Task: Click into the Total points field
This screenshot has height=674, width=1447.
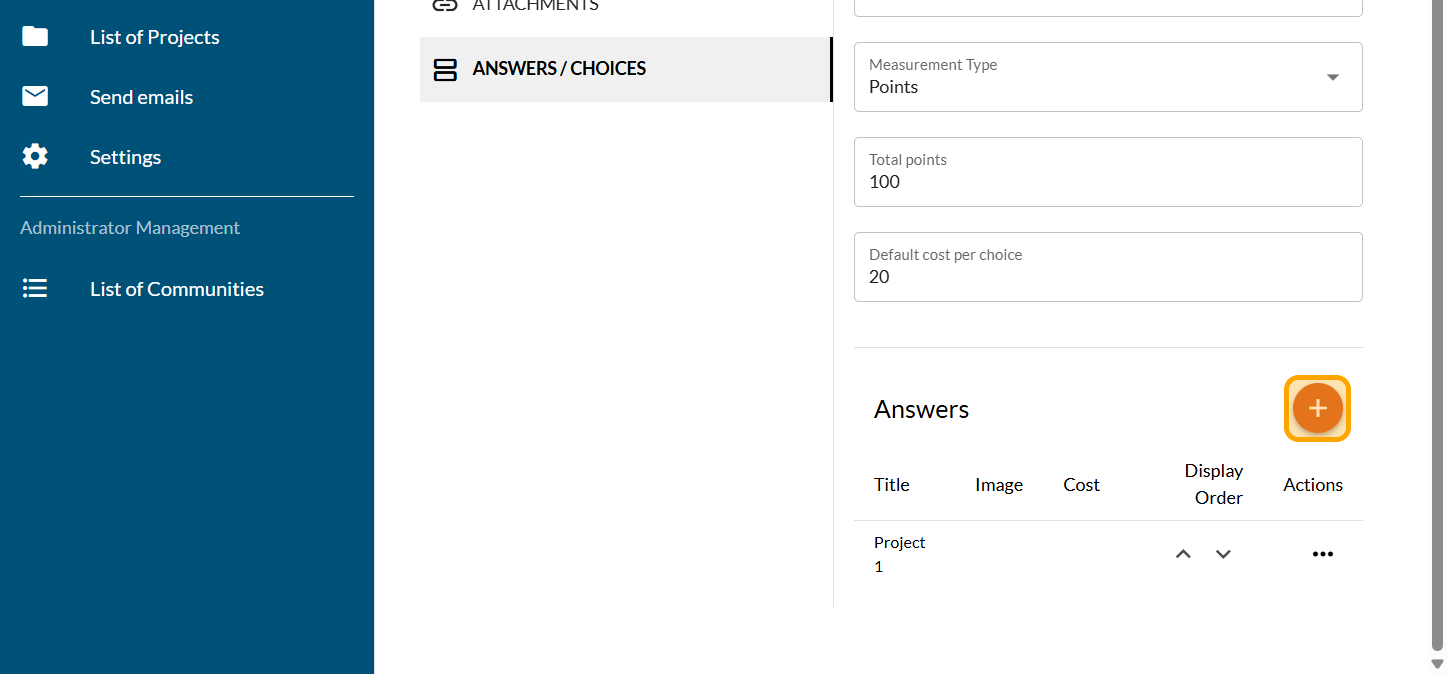Action: tap(1107, 182)
